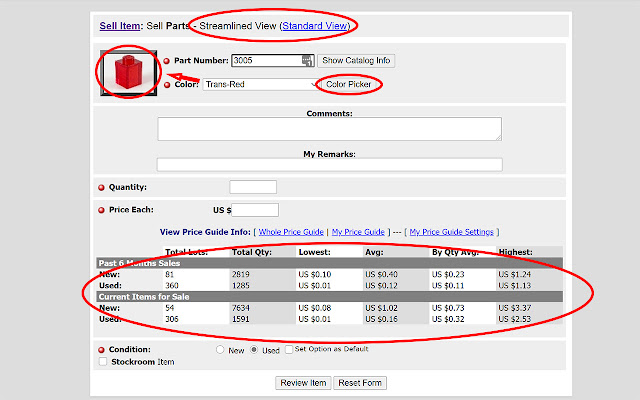Click the red bullet beside Condition
This screenshot has height=400, width=640.
tap(102, 350)
